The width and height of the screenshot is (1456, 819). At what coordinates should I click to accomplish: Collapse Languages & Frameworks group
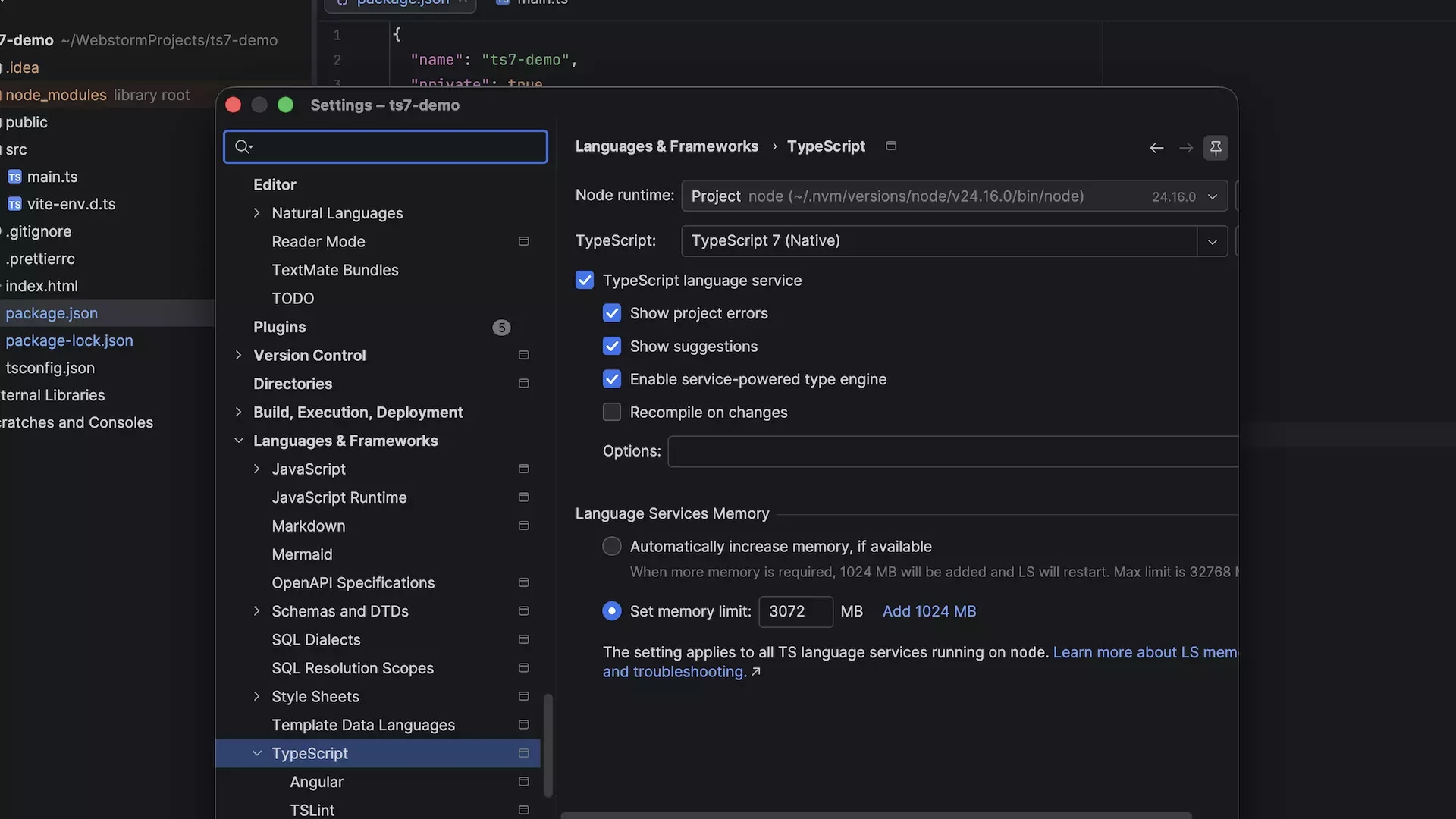coord(238,441)
